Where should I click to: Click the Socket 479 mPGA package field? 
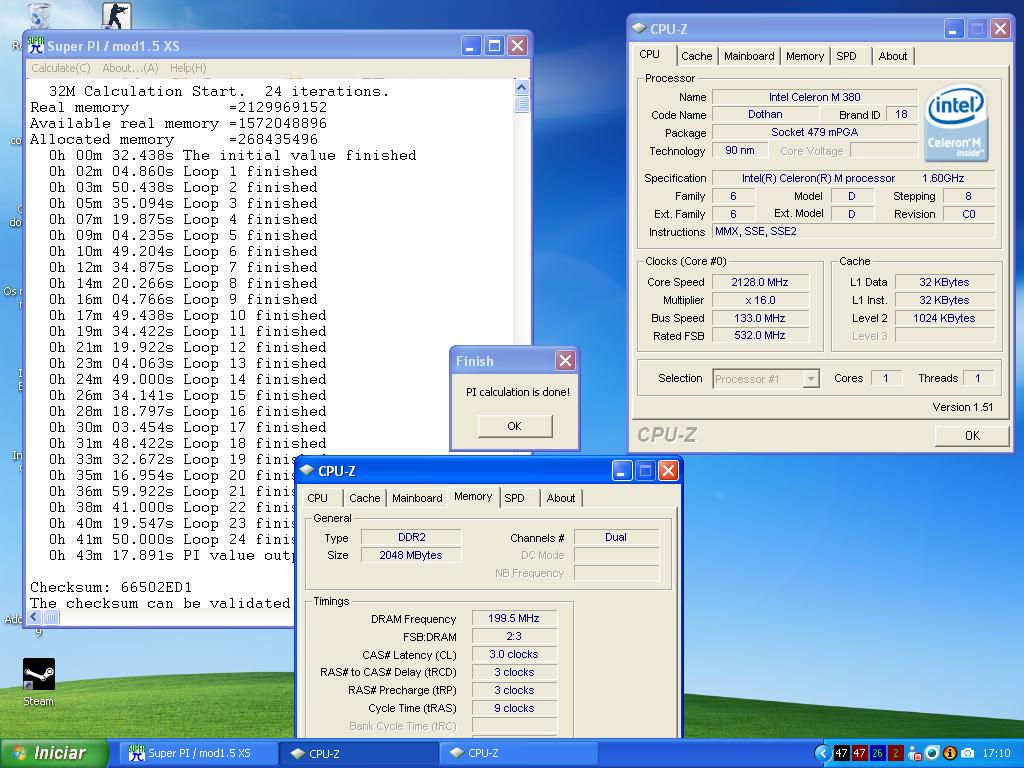[x=814, y=132]
